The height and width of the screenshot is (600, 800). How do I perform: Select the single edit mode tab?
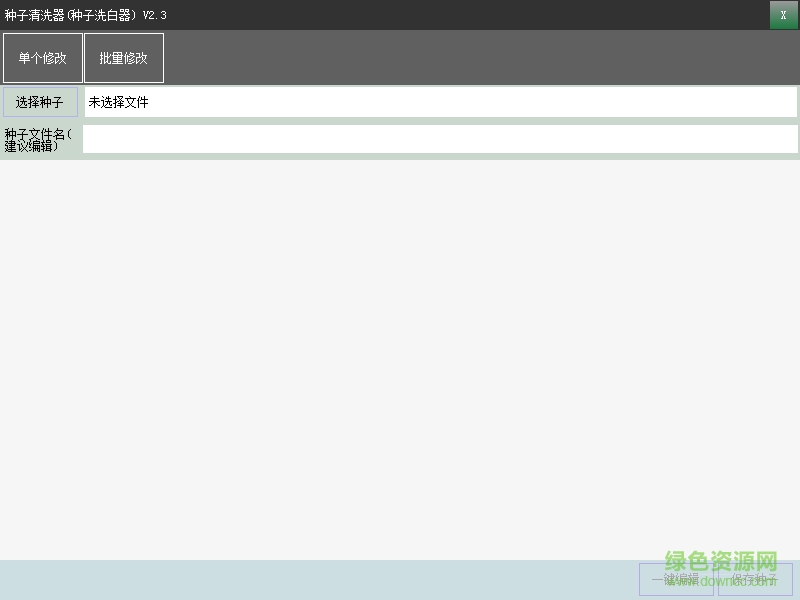pyautogui.click(x=42, y=57)
